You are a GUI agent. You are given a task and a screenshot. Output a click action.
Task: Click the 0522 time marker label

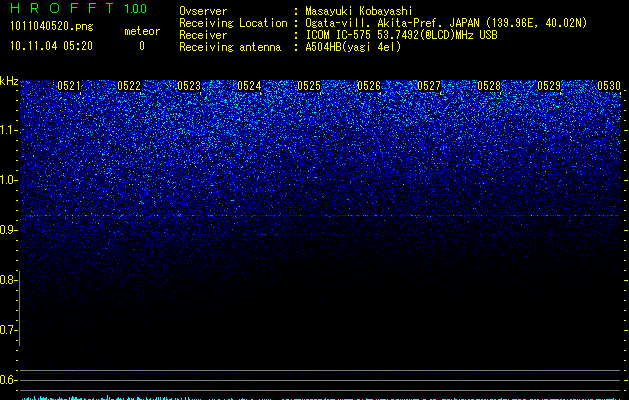tap(129, 86)
